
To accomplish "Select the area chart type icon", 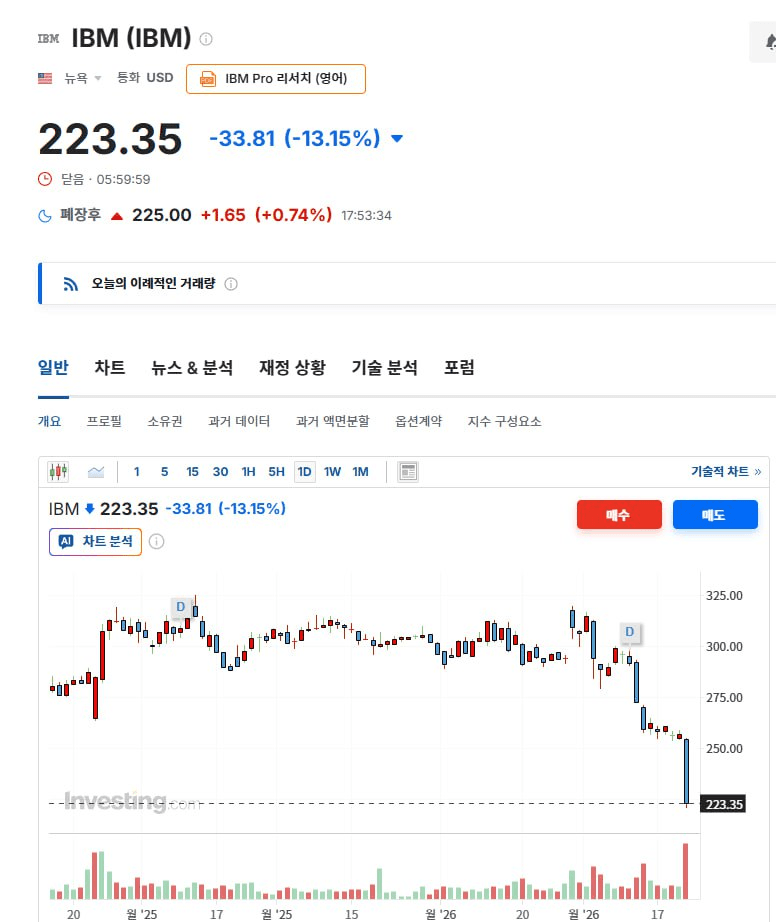I will click(96, 472).
